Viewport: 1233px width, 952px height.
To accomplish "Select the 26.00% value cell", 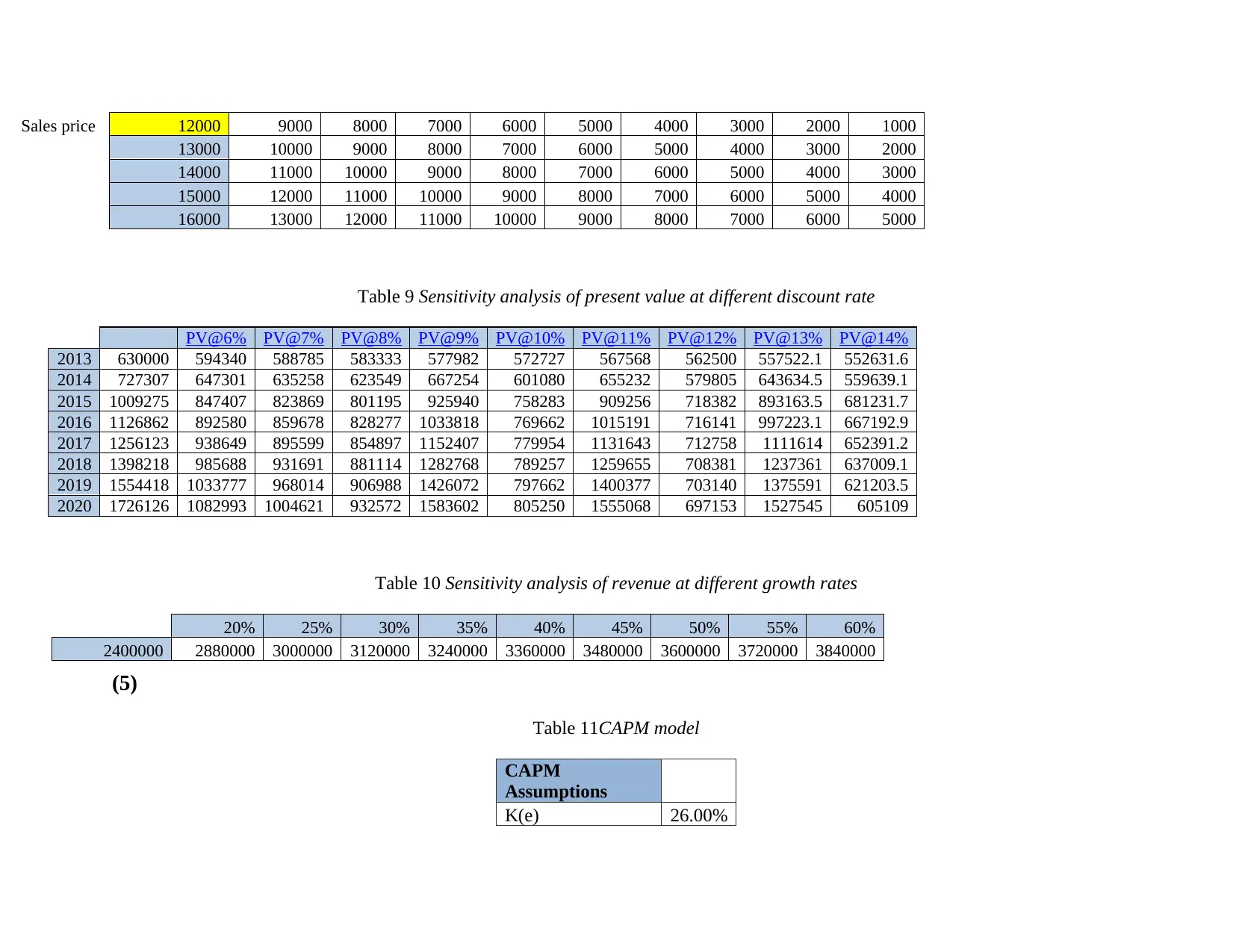I will pyautogui.click(x=699, y=815).
